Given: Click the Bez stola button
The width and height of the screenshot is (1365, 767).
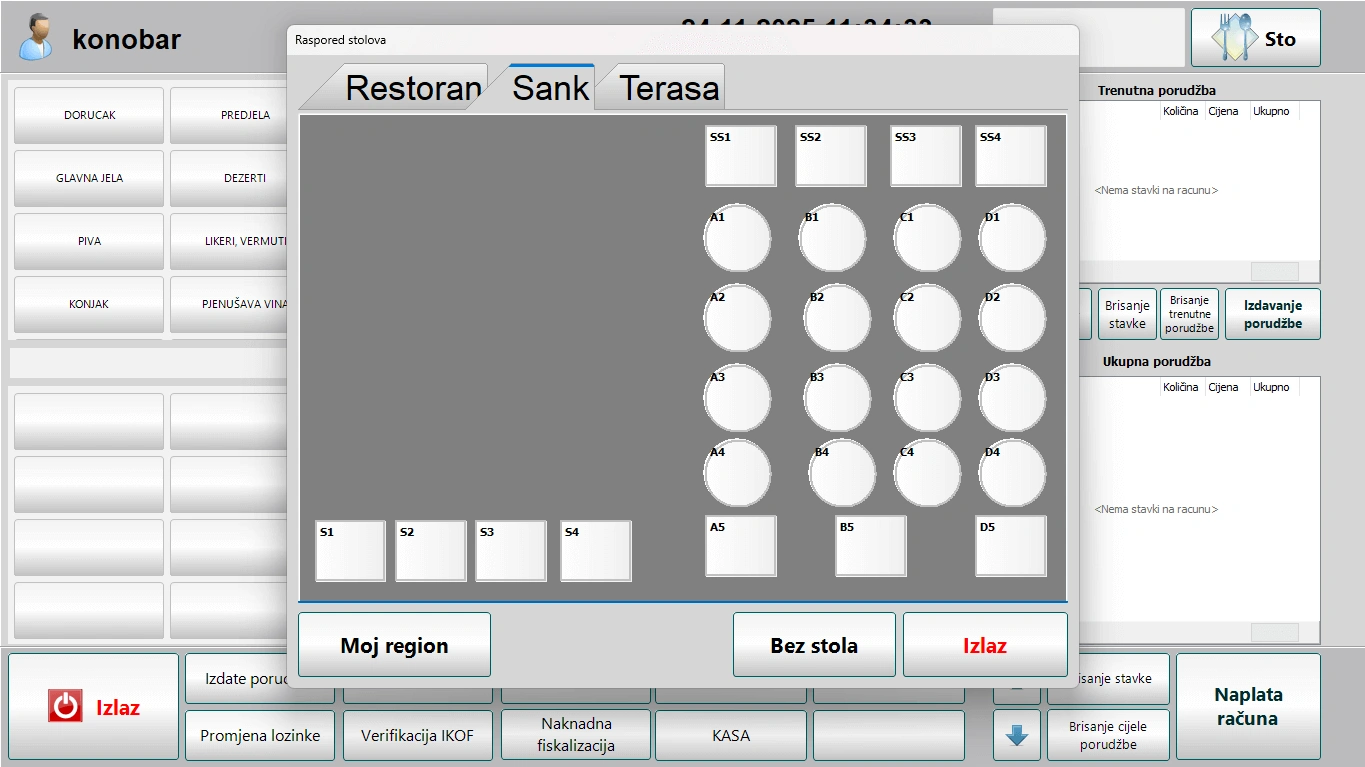Looking at the screenshot, I should coord(814,645).
